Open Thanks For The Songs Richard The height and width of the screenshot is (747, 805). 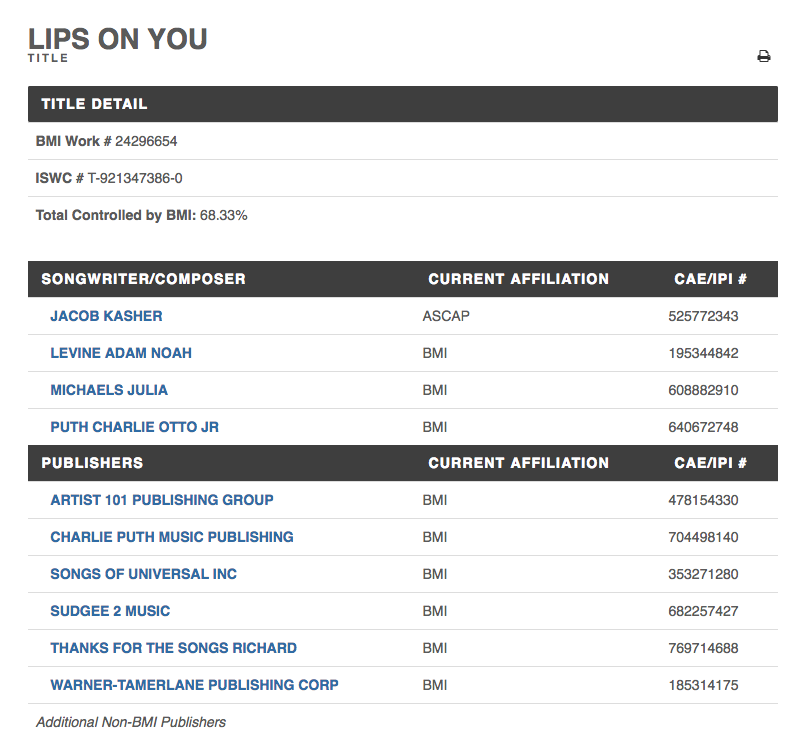pos(173,648)
